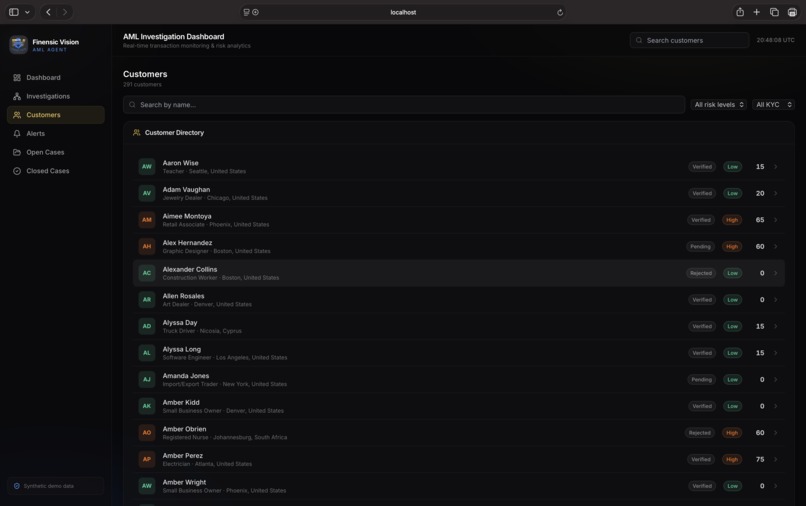Expand Aaron Wise row chevron
The height and width of the screenshot is (506, 806).
(x=776, y=167)
